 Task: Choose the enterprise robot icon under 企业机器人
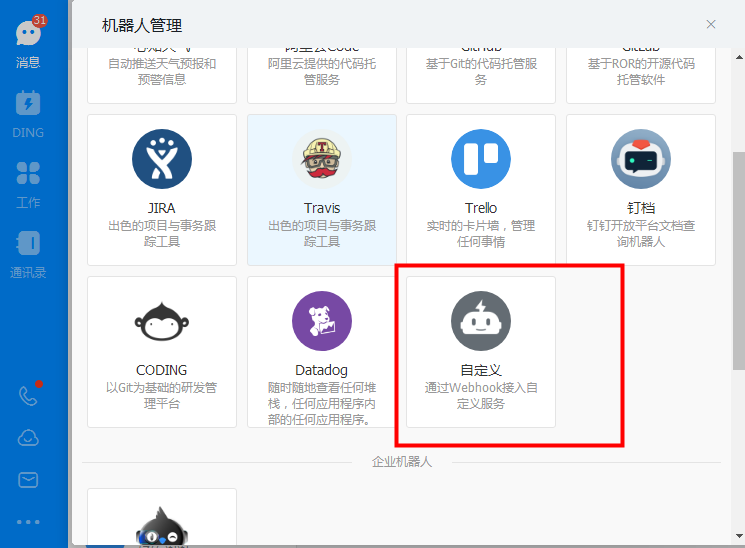click(162, 525)
